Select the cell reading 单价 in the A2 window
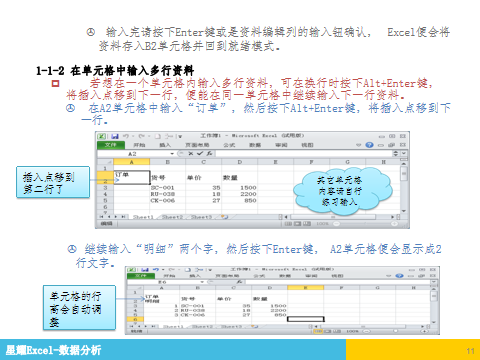The height and width of the screenshot is (360, 480). point(203,177)
